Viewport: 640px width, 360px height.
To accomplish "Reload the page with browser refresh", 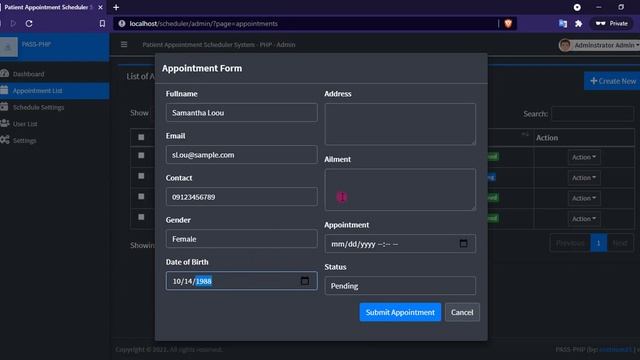I will pyautogui.click(x=29, y=24).
